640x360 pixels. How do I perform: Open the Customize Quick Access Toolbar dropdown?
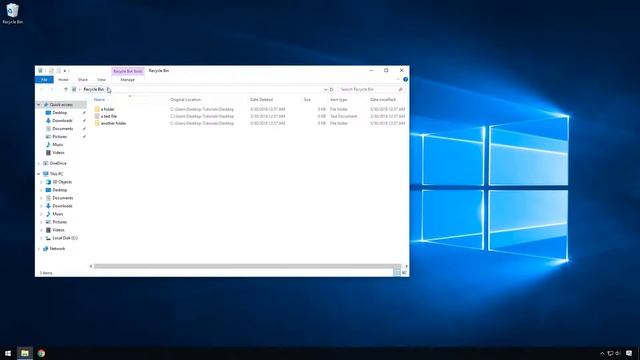click(65, 71)
